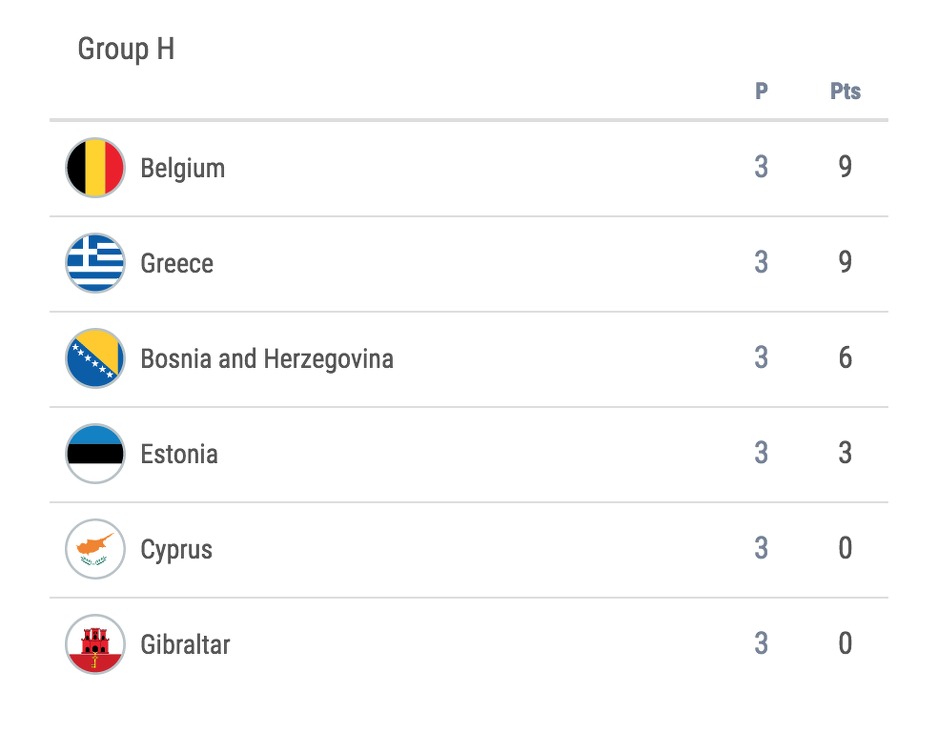Screen dimensions: 938x732
Task: Click the P column header
Action: [x=761, y=91]
